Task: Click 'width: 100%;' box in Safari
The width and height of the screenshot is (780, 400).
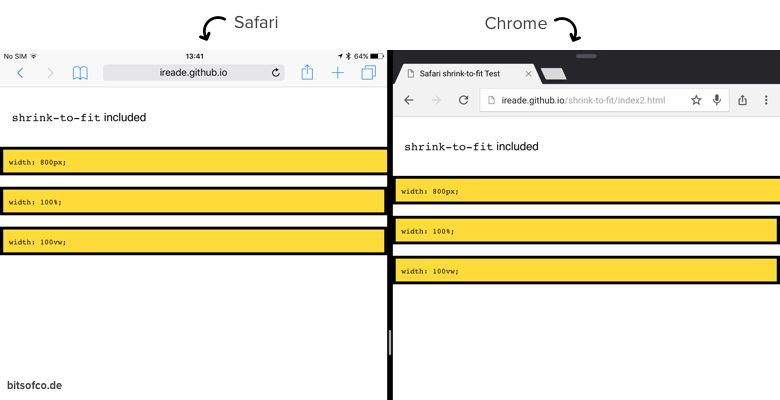Action: [x=193, y=201]
